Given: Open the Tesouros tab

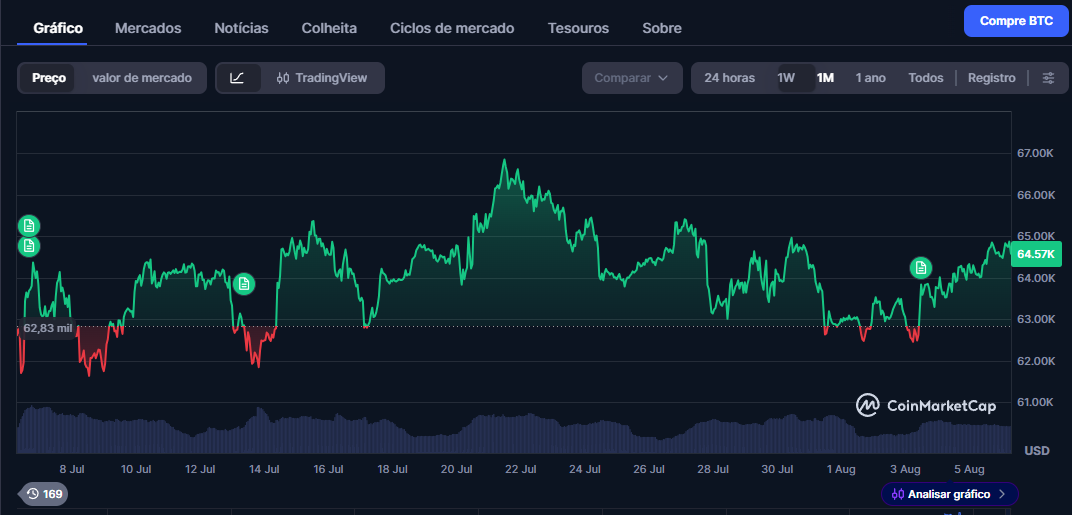Looking at the screenshot, I should 578,29.
